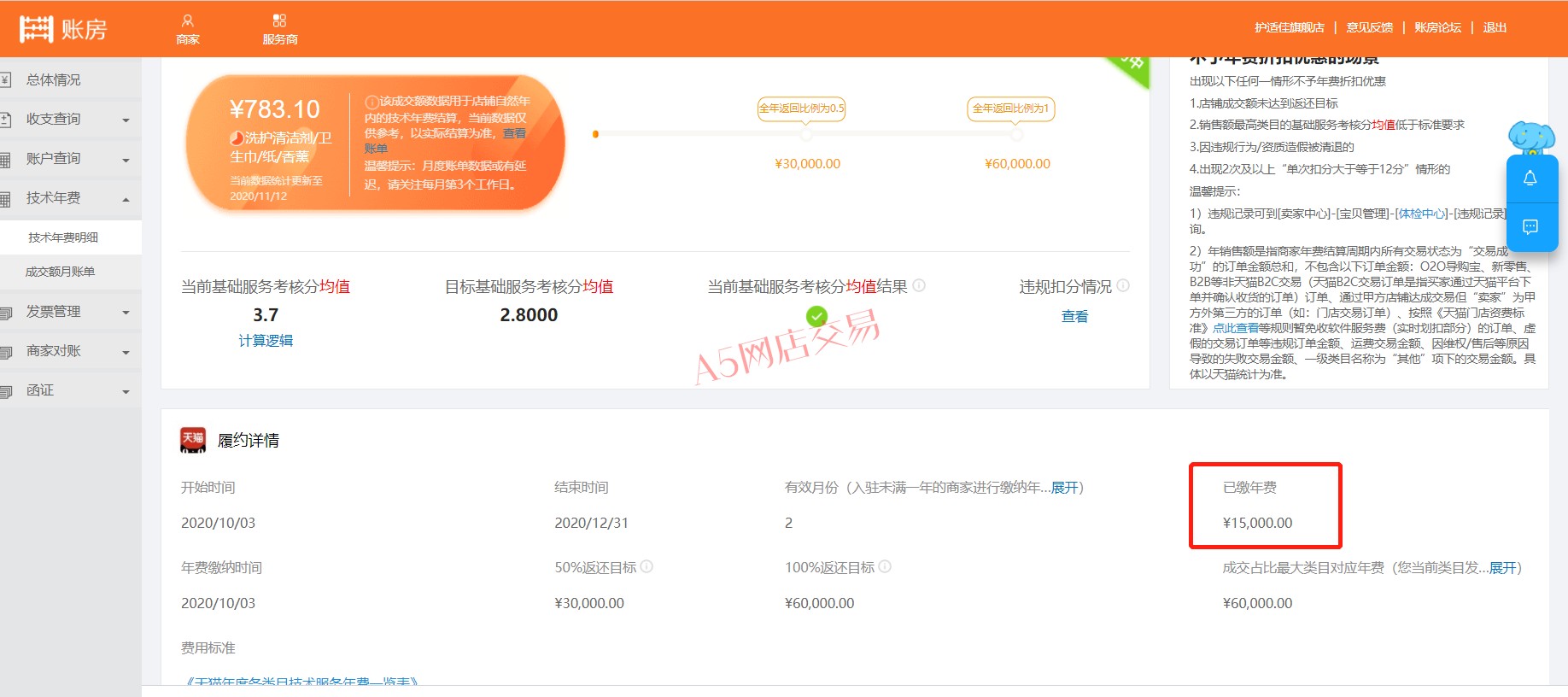Click info icon beside 当前基础服务考核分均值结果
Viewport: 1568px width, 697px height.
pos(919,285)
